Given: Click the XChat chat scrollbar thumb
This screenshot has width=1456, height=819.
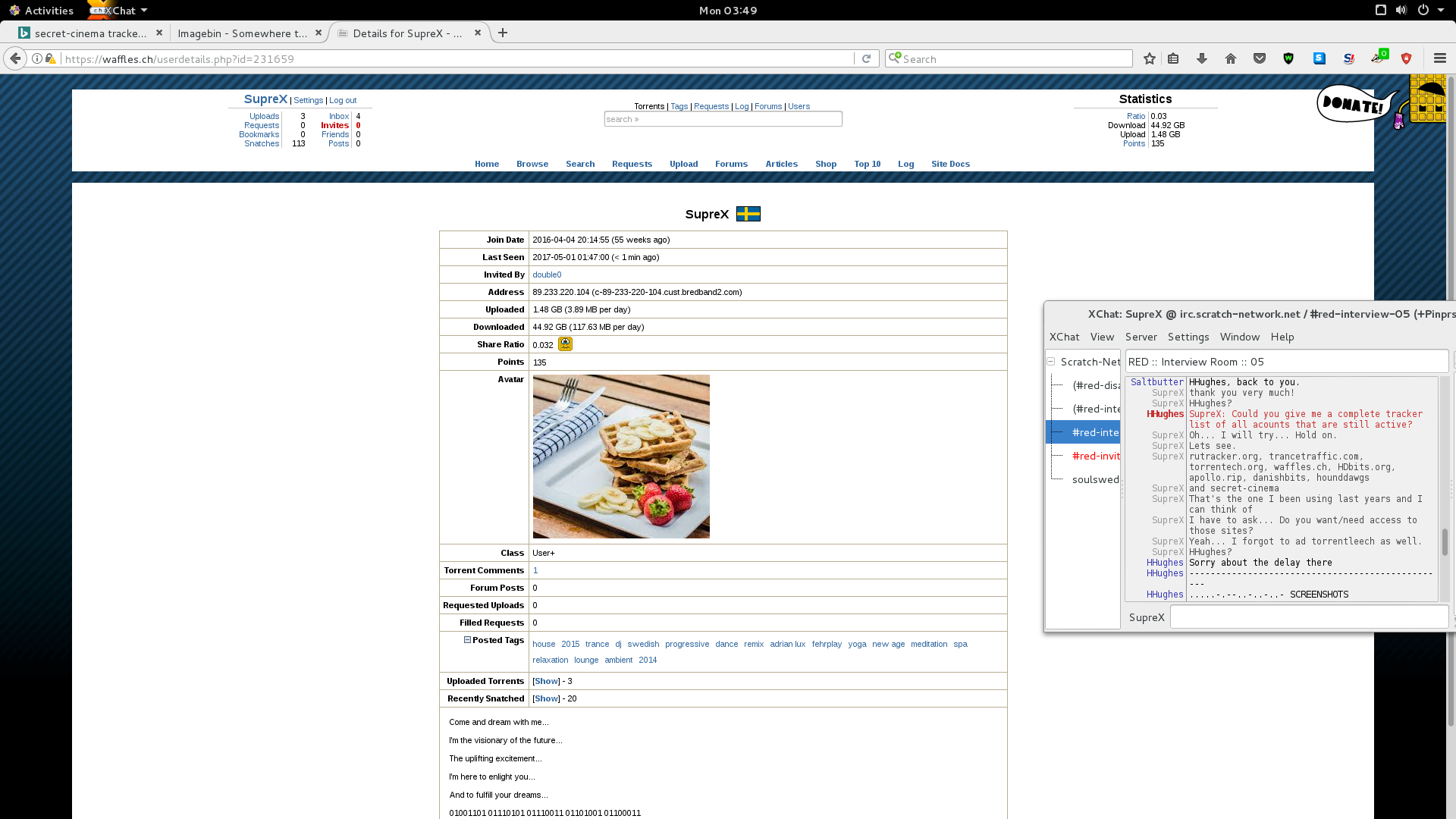Looking at the screenshot, I should pos(1445,542).
